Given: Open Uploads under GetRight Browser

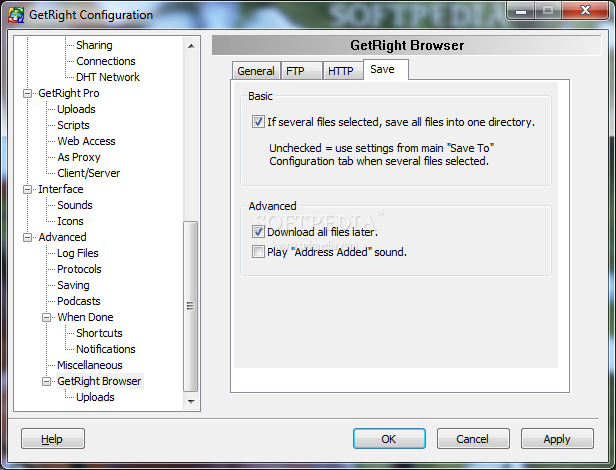Looking at the screenshot, I should tap(95, 397).
